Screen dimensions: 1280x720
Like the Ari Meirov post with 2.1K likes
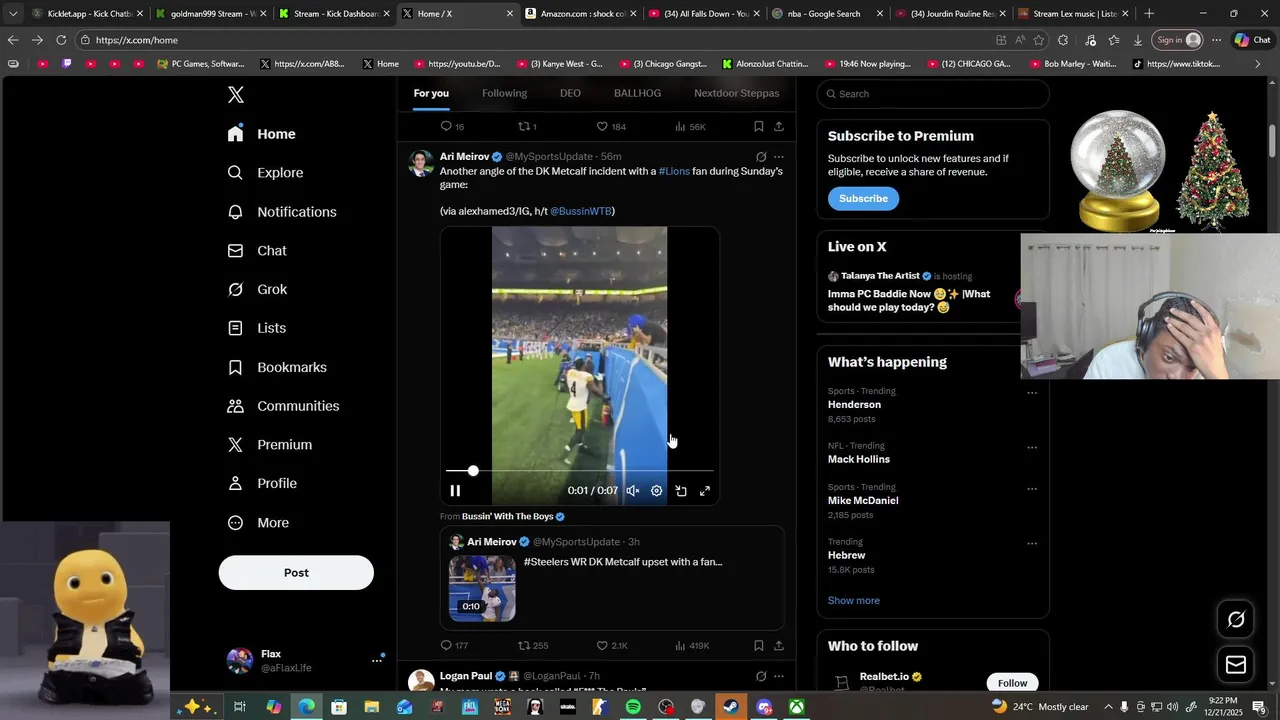tap(612, 646)
